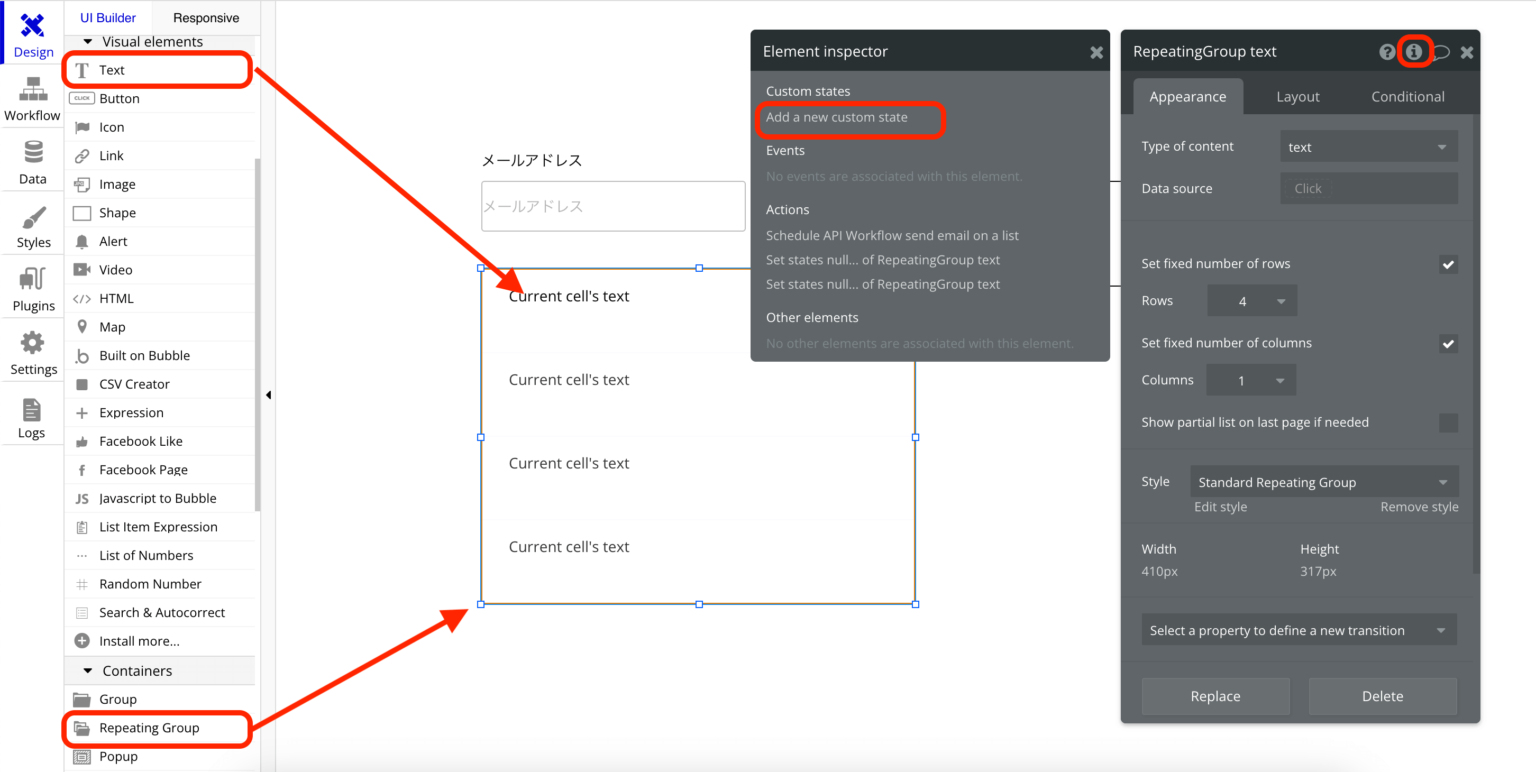This screenshot has height=772, width=1536.
Task: Switch to the Layout tab
Action: [x=1297, y=96]
